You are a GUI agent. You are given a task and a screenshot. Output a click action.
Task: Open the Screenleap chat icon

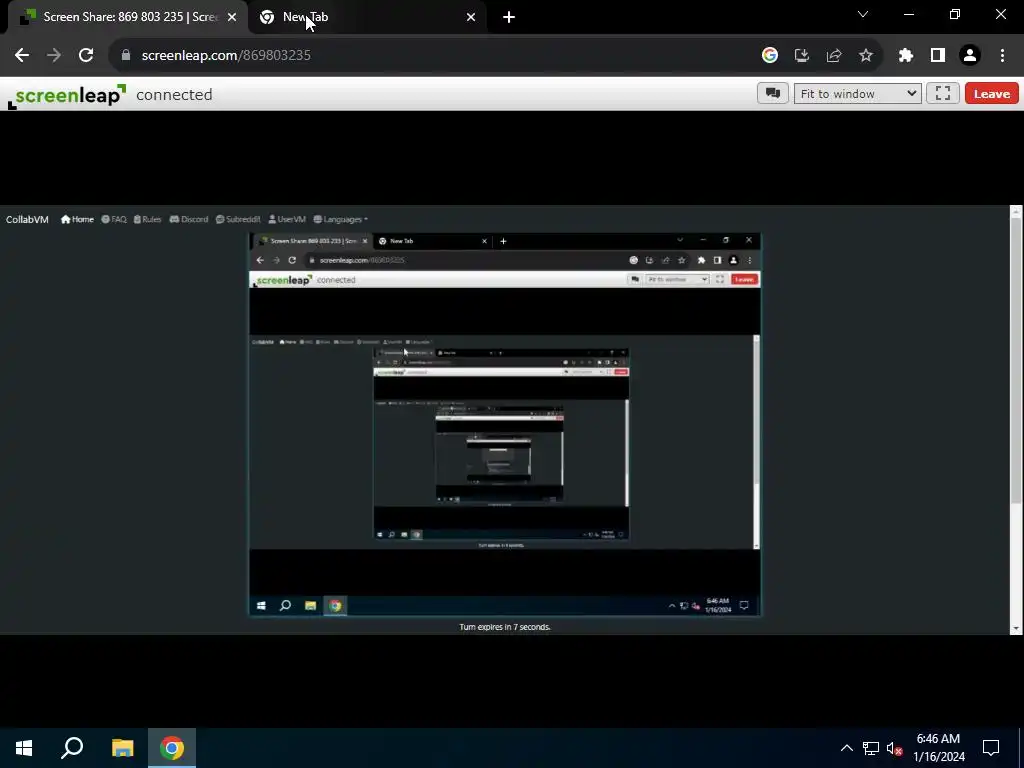[x=773, y=93]
